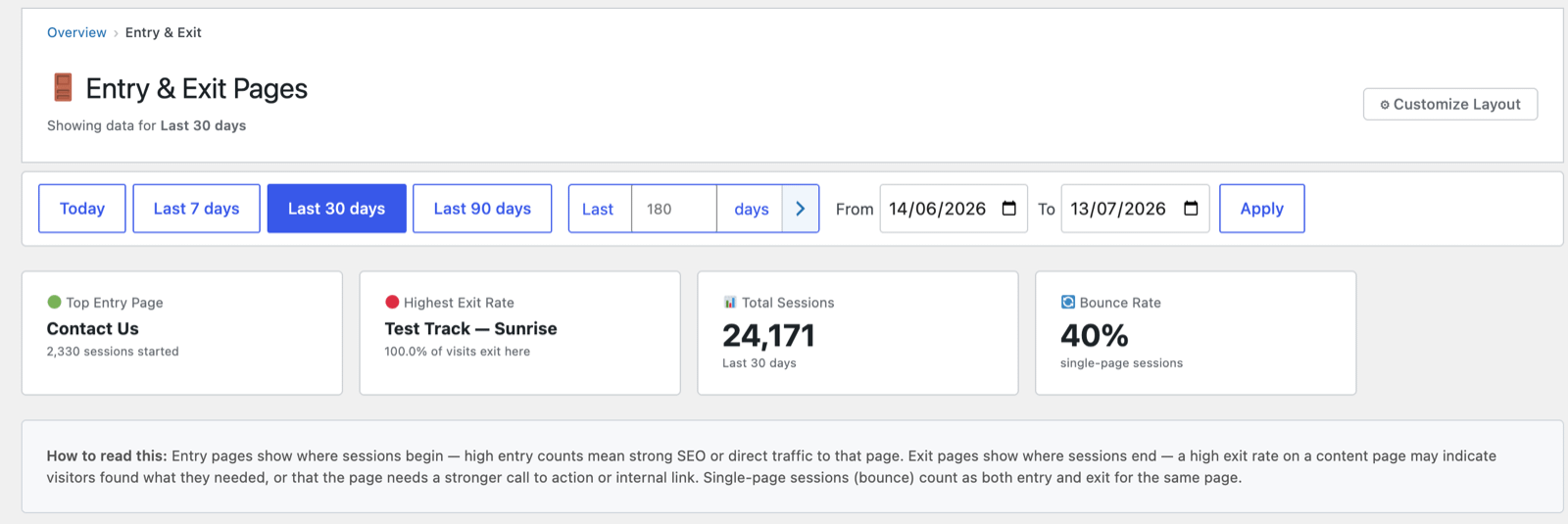Click the gear icon in Customize Layout
This screenshot has width=1568, height=524.
pyautogui.click(x=1385, y=105)
